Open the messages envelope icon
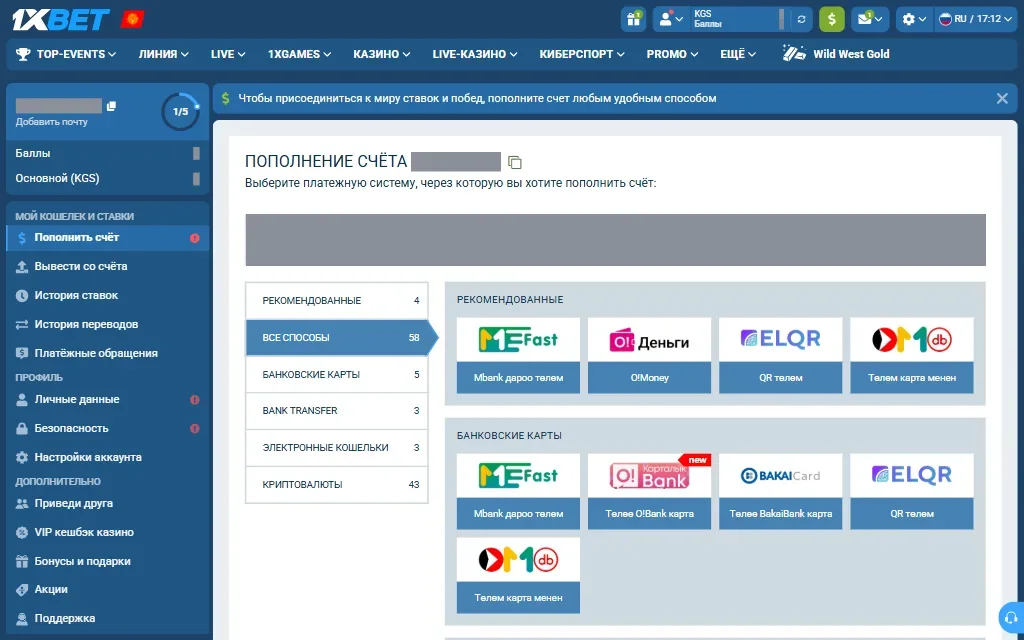The width and height of the screenshot is (1024, 640). click(x=869, y=19)
